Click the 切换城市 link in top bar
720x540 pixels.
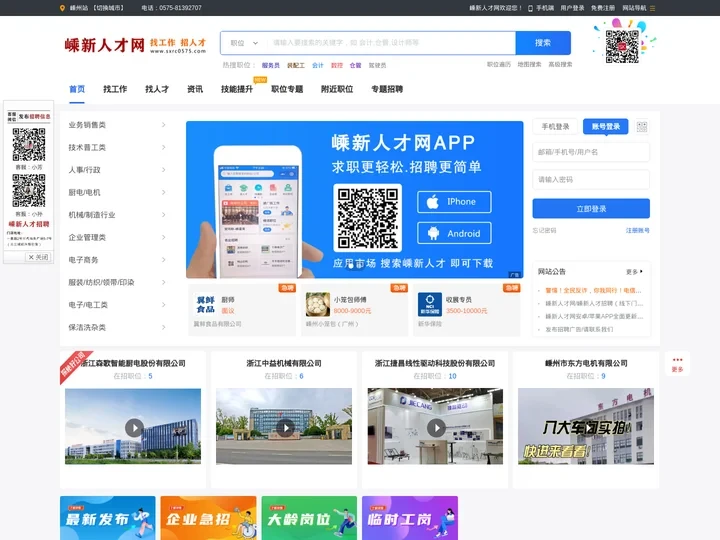[108, 8]
